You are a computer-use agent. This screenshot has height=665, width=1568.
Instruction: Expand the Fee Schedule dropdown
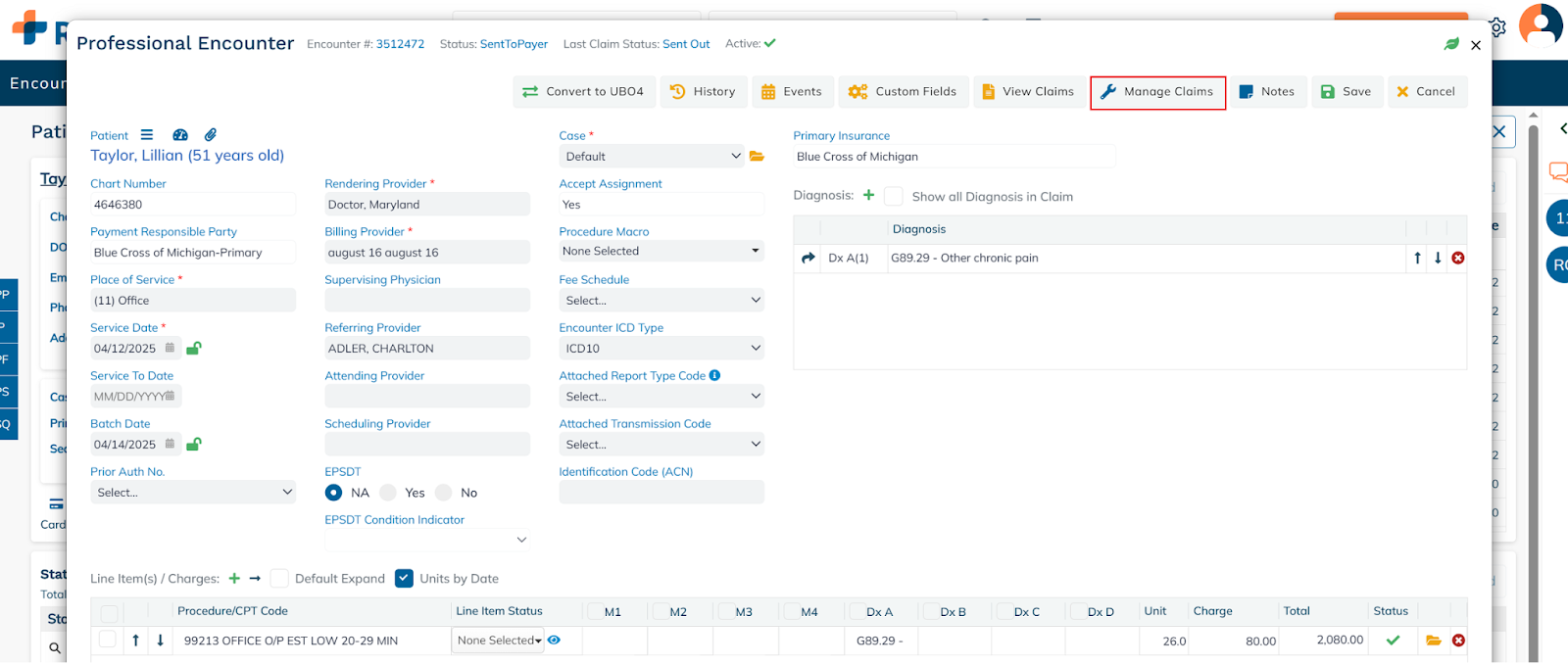[661, 301]
